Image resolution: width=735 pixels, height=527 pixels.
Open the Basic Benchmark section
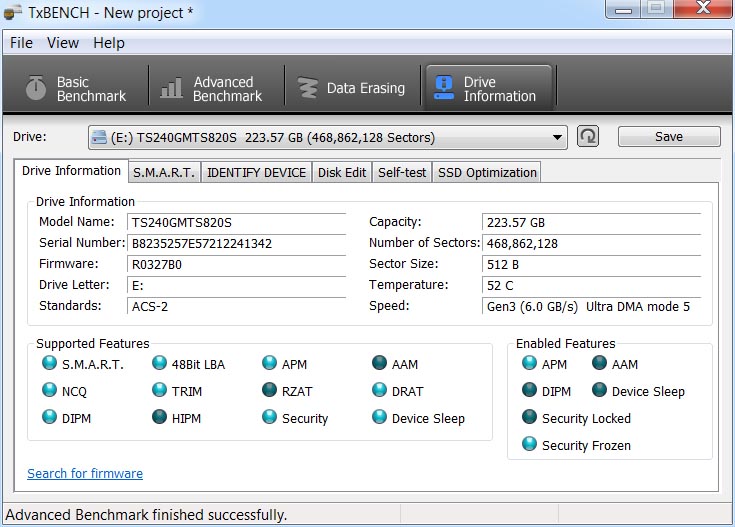point(76,89)
